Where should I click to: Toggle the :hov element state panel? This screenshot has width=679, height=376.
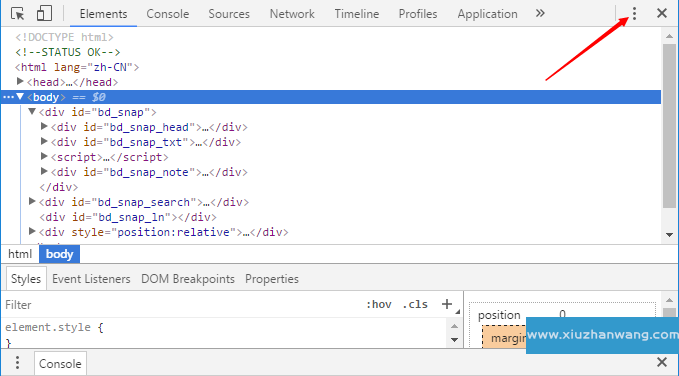click(378, 305)
